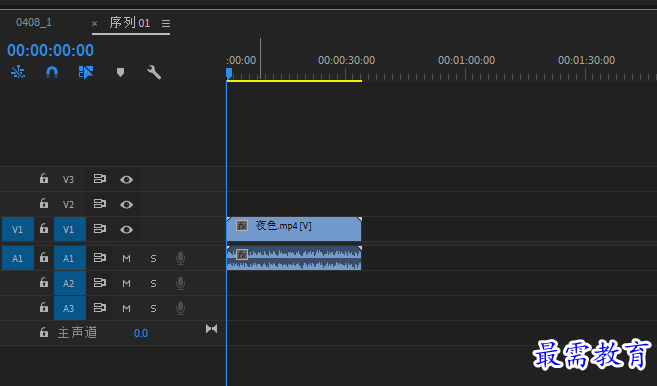Toggle V1 track targeting button
657x386 pixels.
70,229
